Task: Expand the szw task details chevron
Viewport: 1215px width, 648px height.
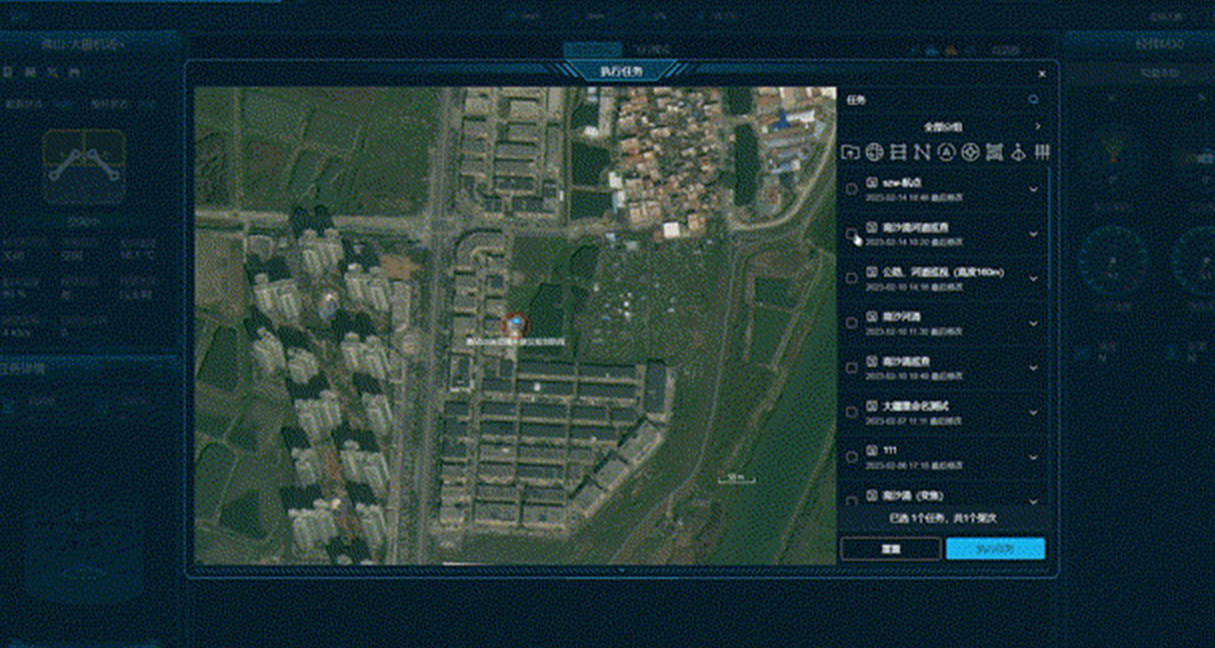Action: point(1033,189)
